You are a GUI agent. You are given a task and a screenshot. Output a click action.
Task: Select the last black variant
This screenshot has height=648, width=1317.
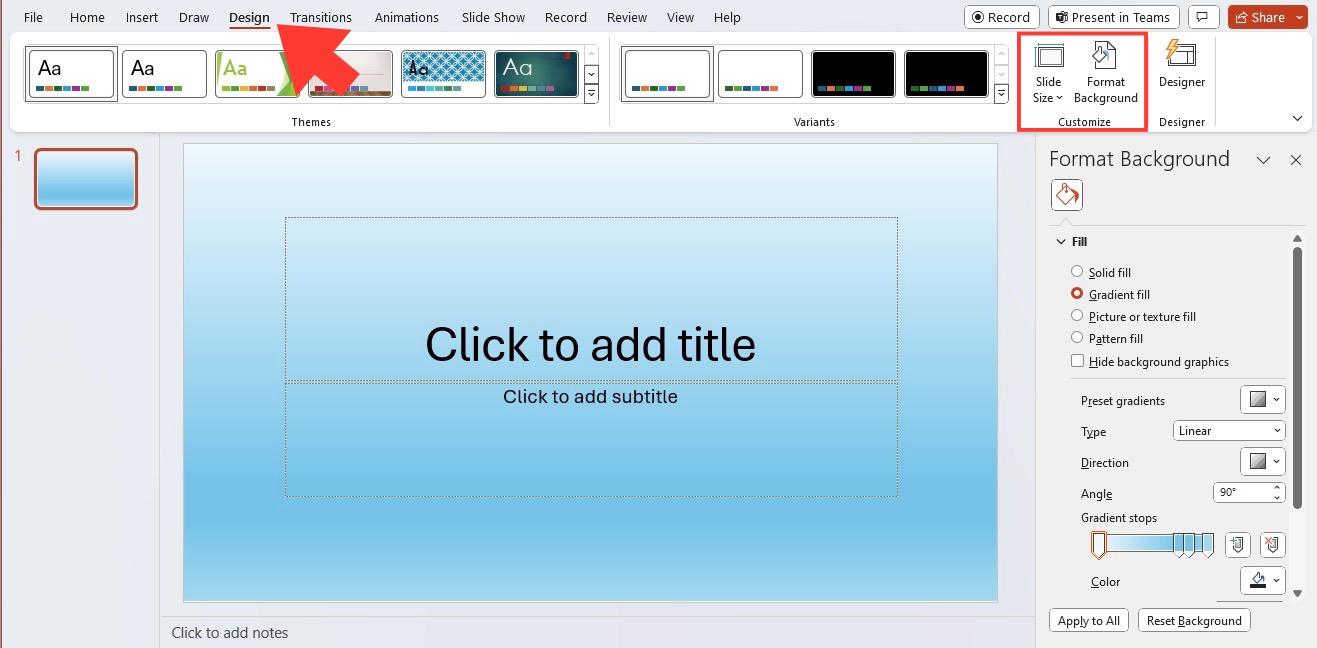tap(946, 74)
